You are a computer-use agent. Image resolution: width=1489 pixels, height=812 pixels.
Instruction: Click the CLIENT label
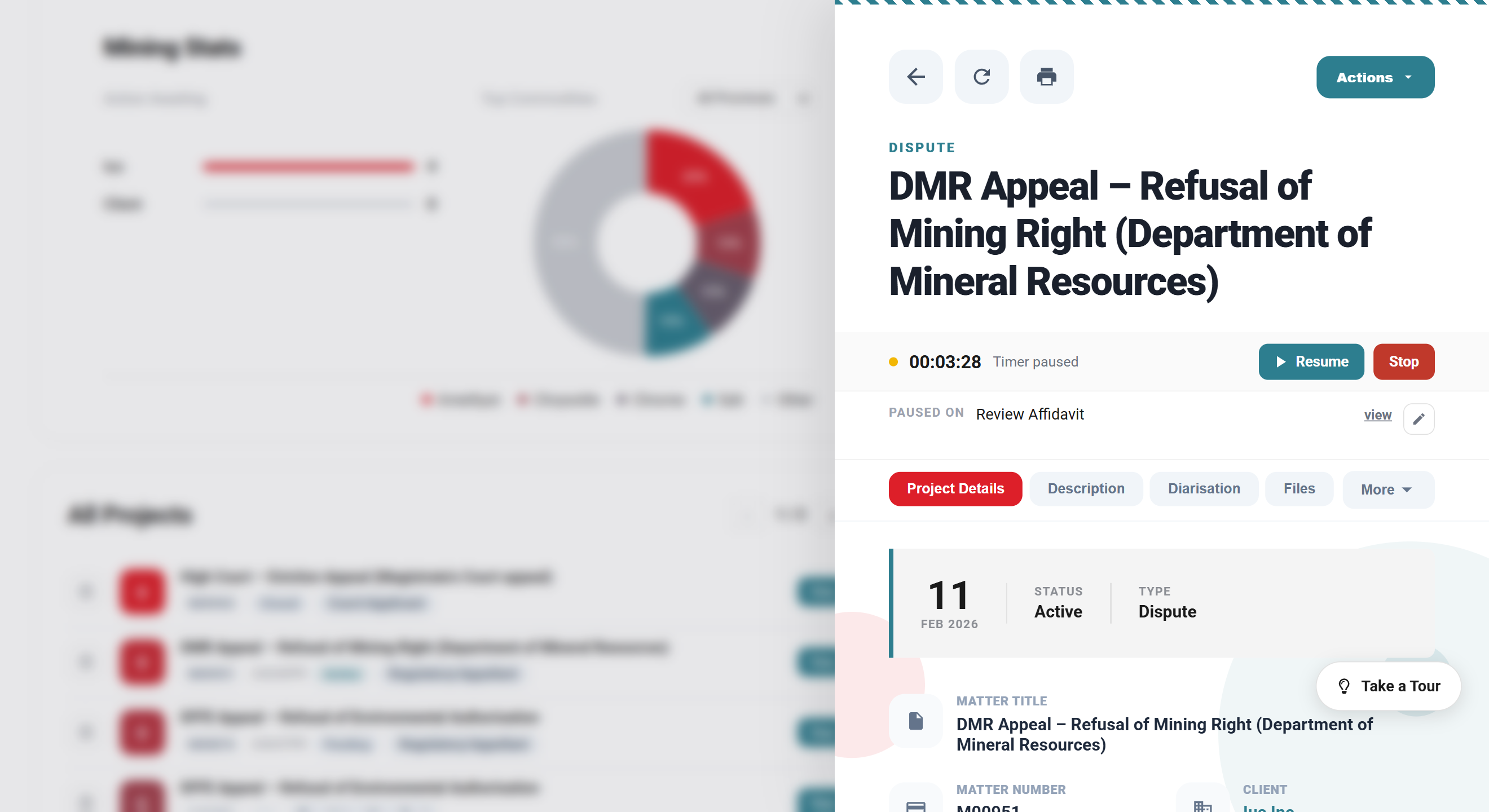(1265, 789)
